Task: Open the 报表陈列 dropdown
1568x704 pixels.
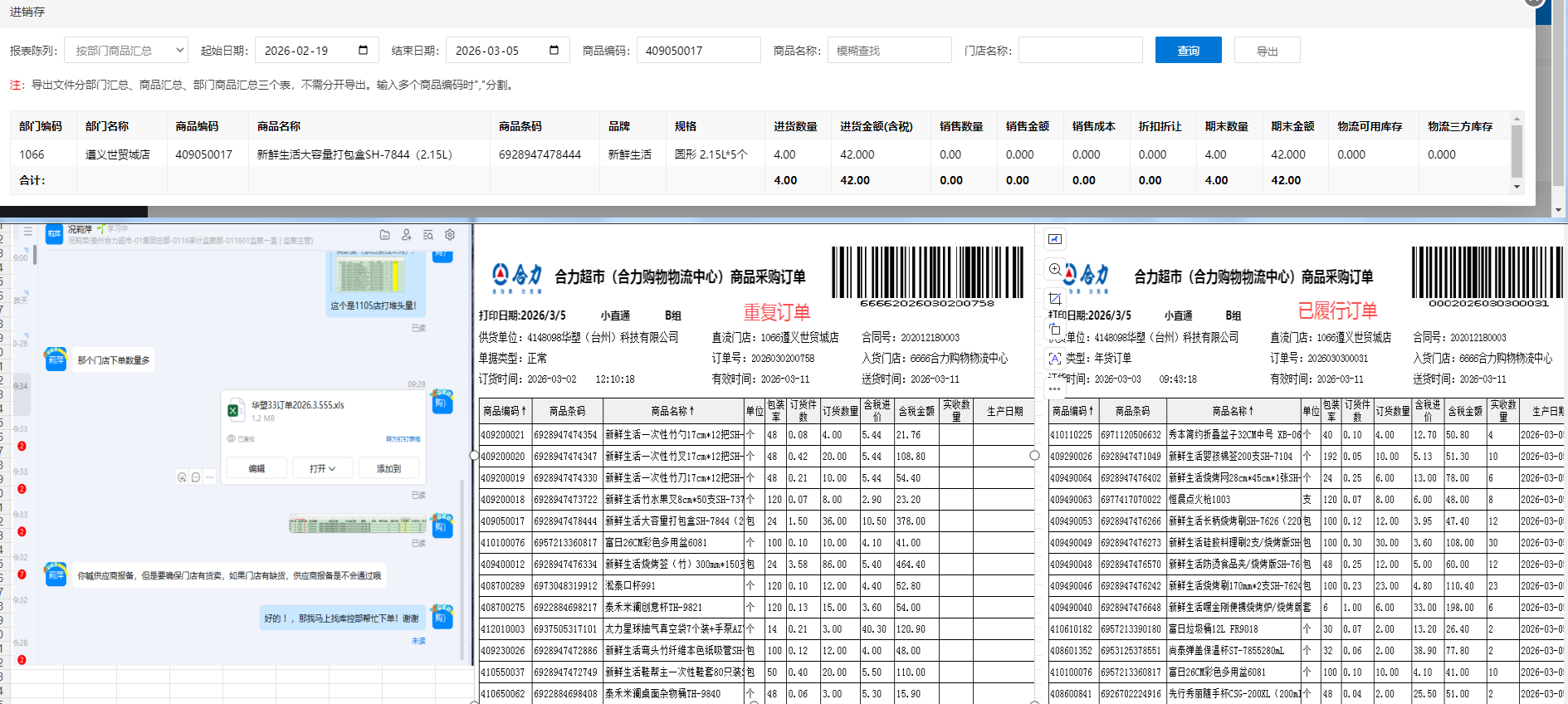Action: coord(126,51)
